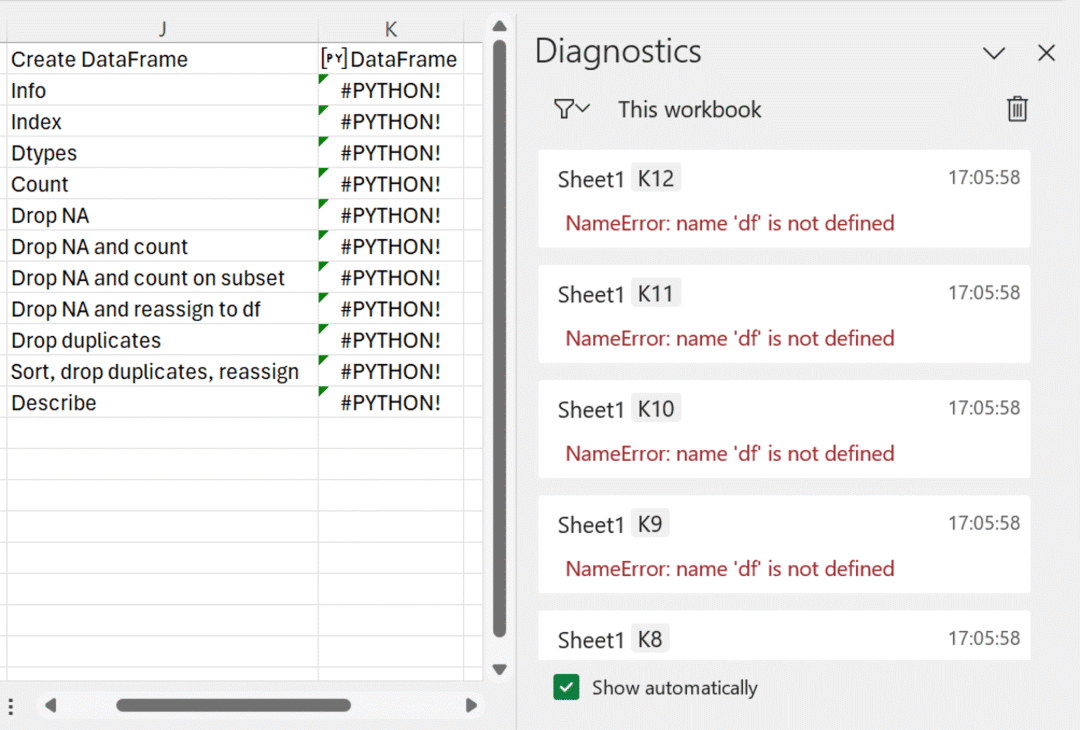
Task: Select the K9 cell reference badge
Action: [650, 523]
